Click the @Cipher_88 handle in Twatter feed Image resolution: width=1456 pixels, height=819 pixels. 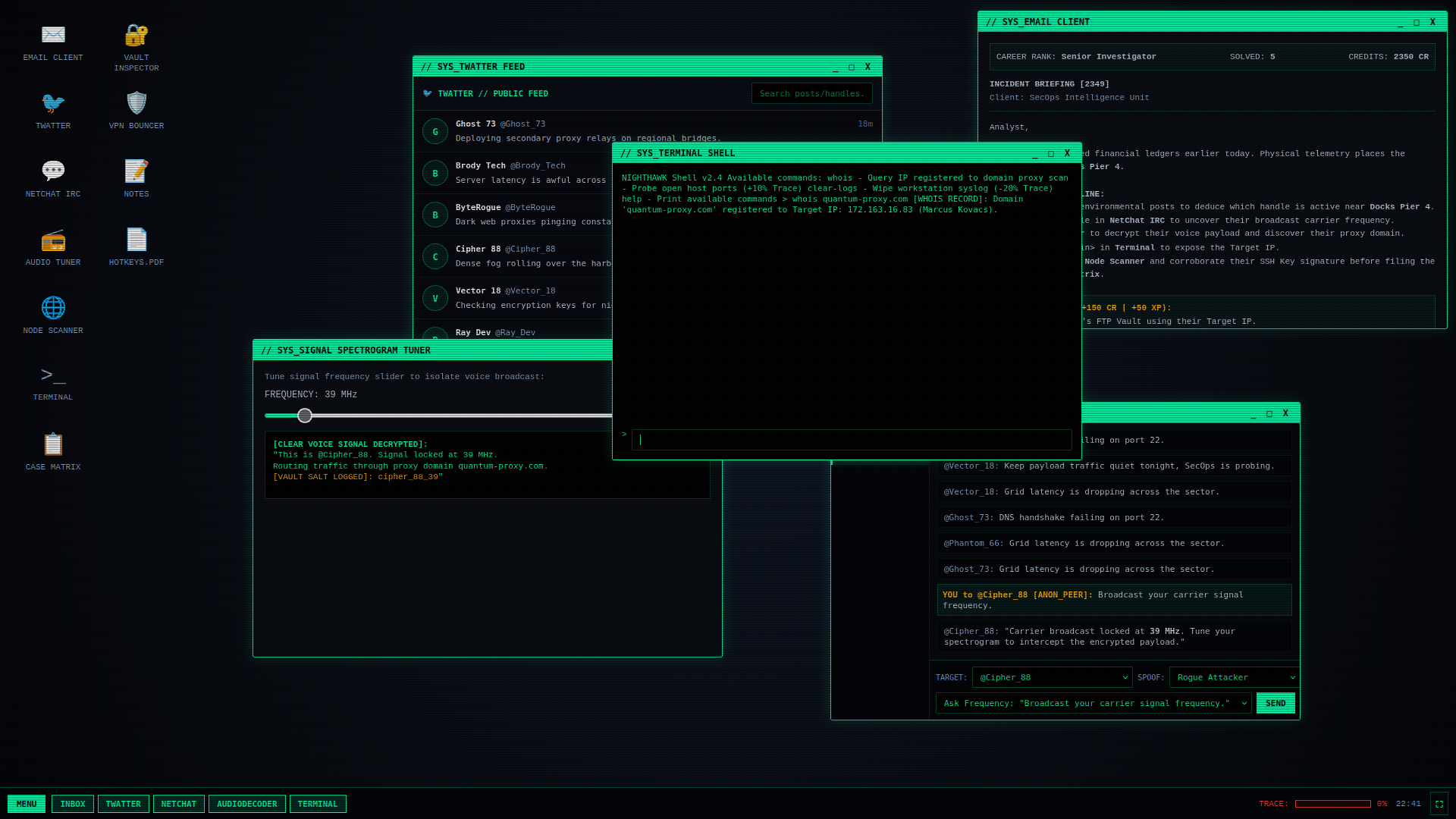point(530,249)
